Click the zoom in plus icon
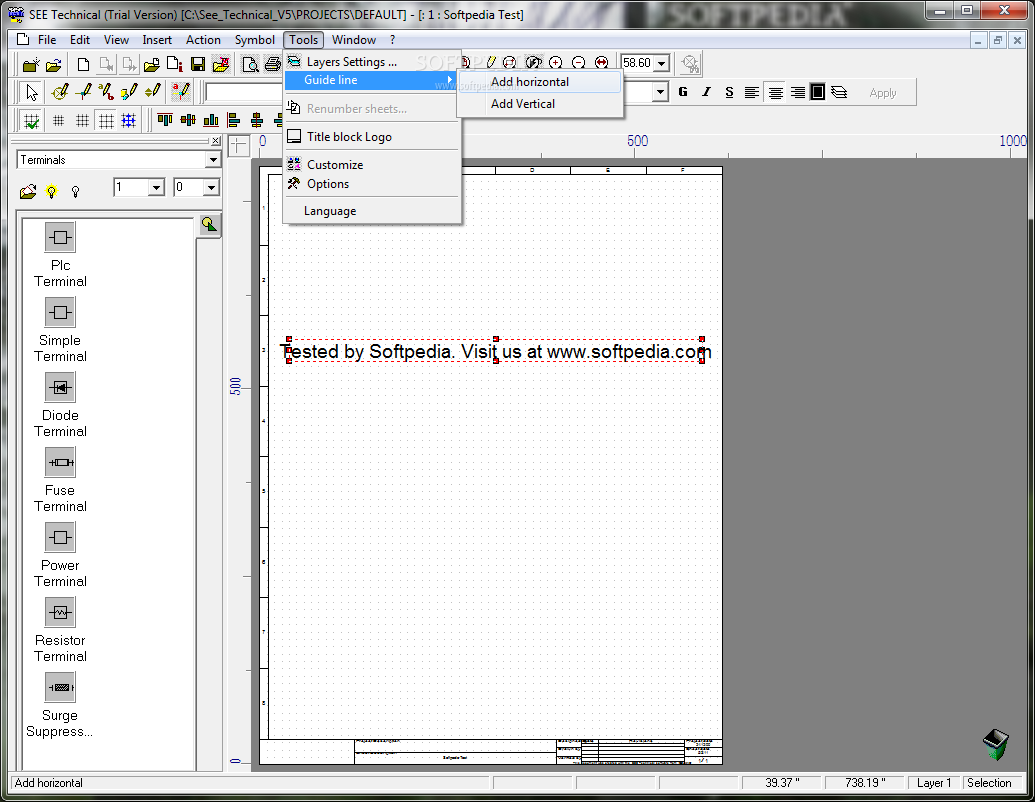1035x802 pixels. pos(556,63)
